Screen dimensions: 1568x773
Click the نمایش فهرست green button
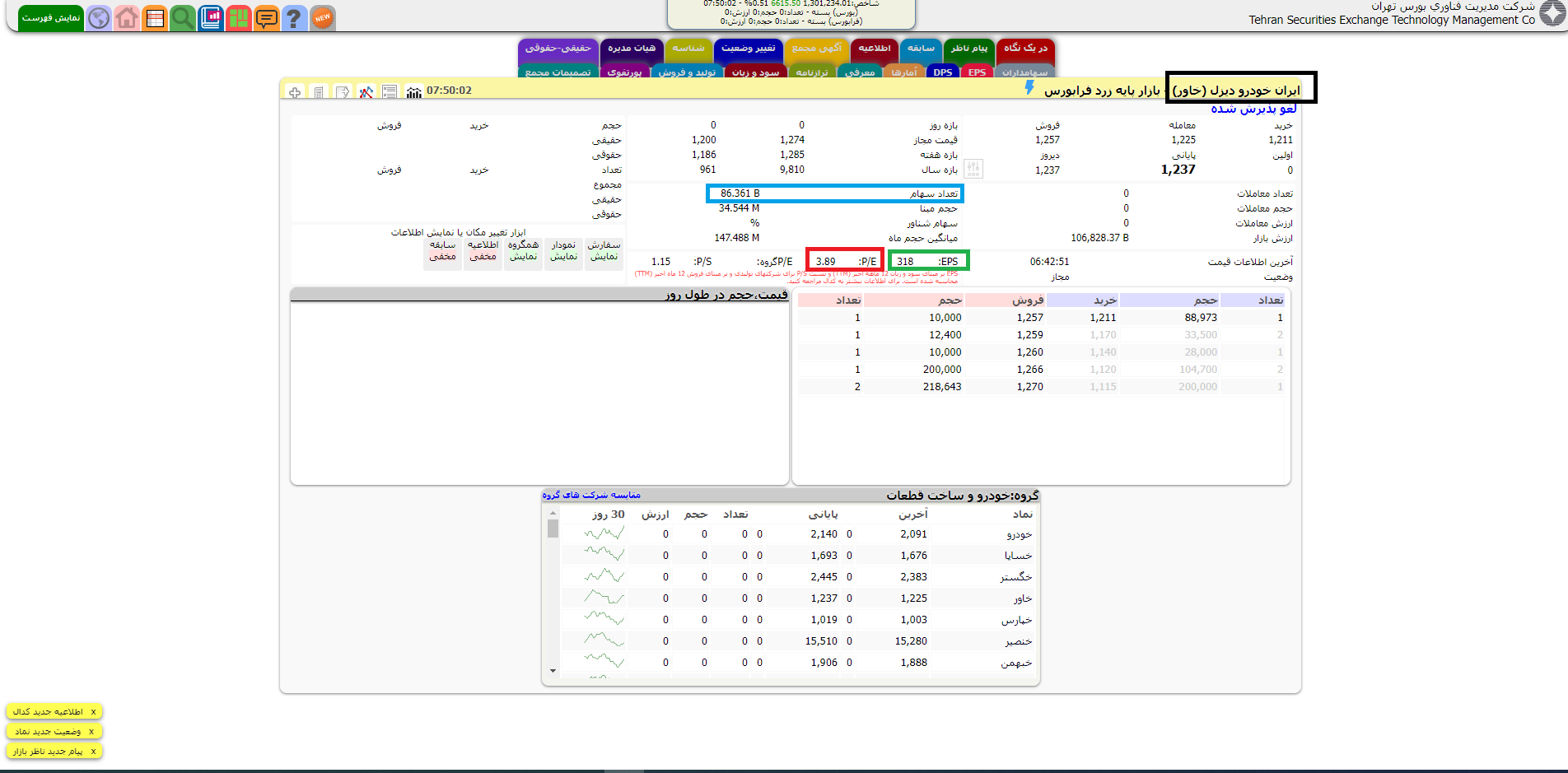pyautogui.click(x=51, y=18)
